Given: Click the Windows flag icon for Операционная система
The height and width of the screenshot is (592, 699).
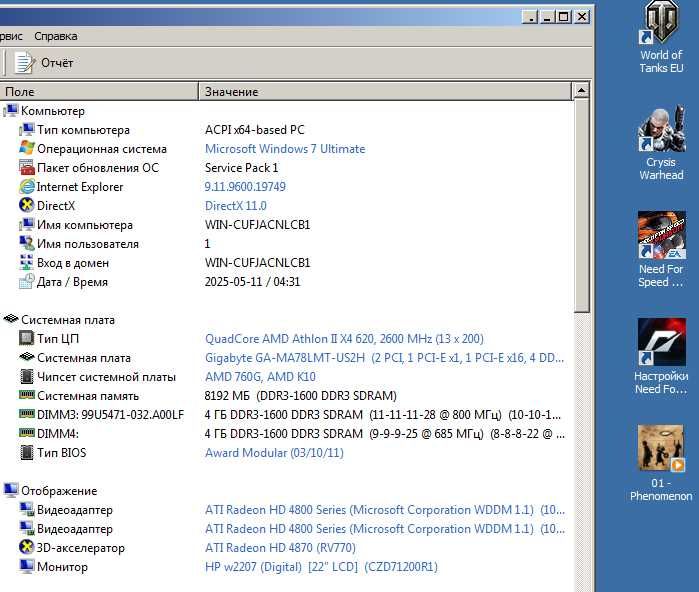Looking at the screenshot, I should (x=27, y=148).
